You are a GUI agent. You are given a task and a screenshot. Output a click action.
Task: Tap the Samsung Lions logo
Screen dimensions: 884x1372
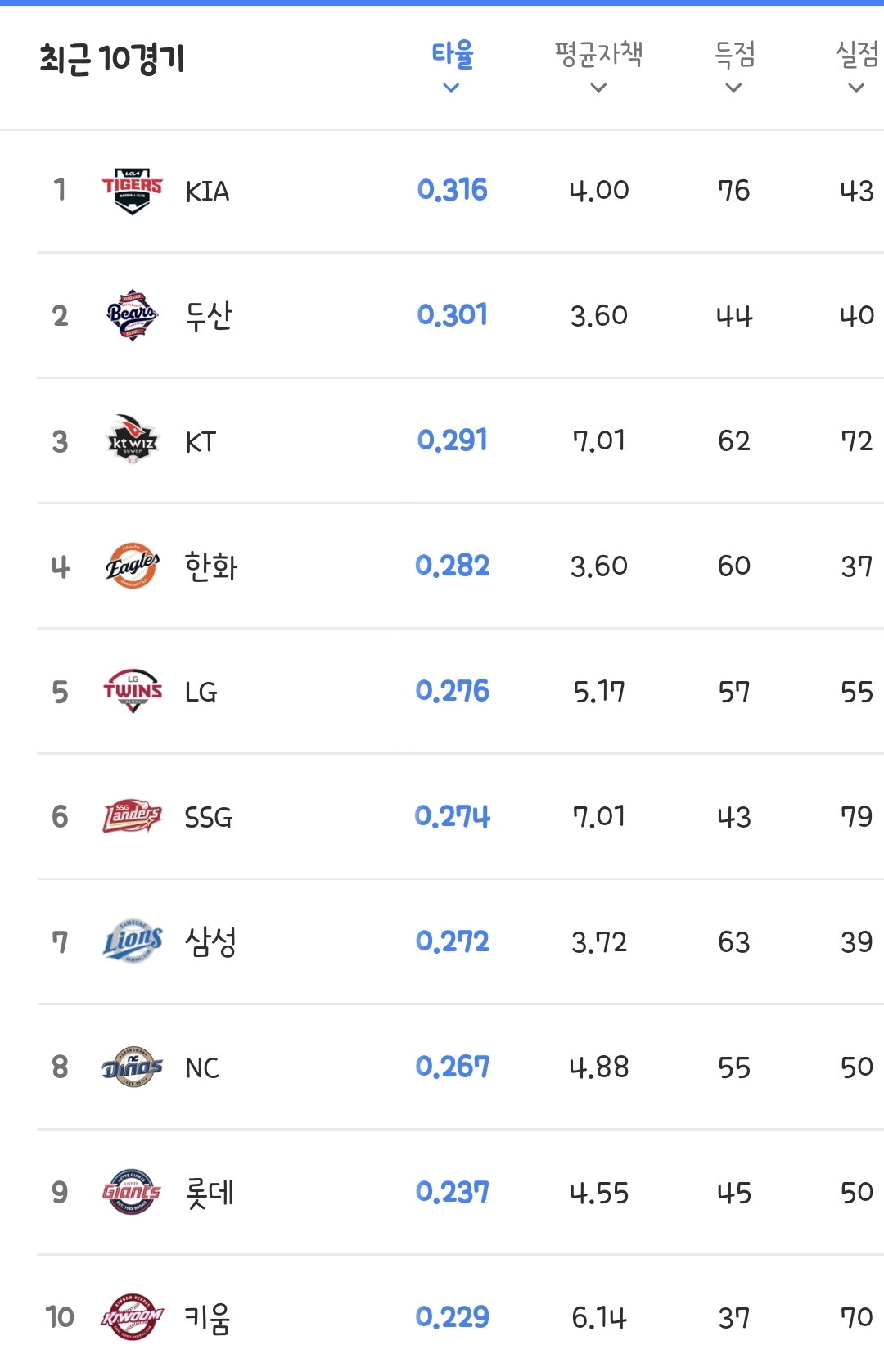click(132, 941)
